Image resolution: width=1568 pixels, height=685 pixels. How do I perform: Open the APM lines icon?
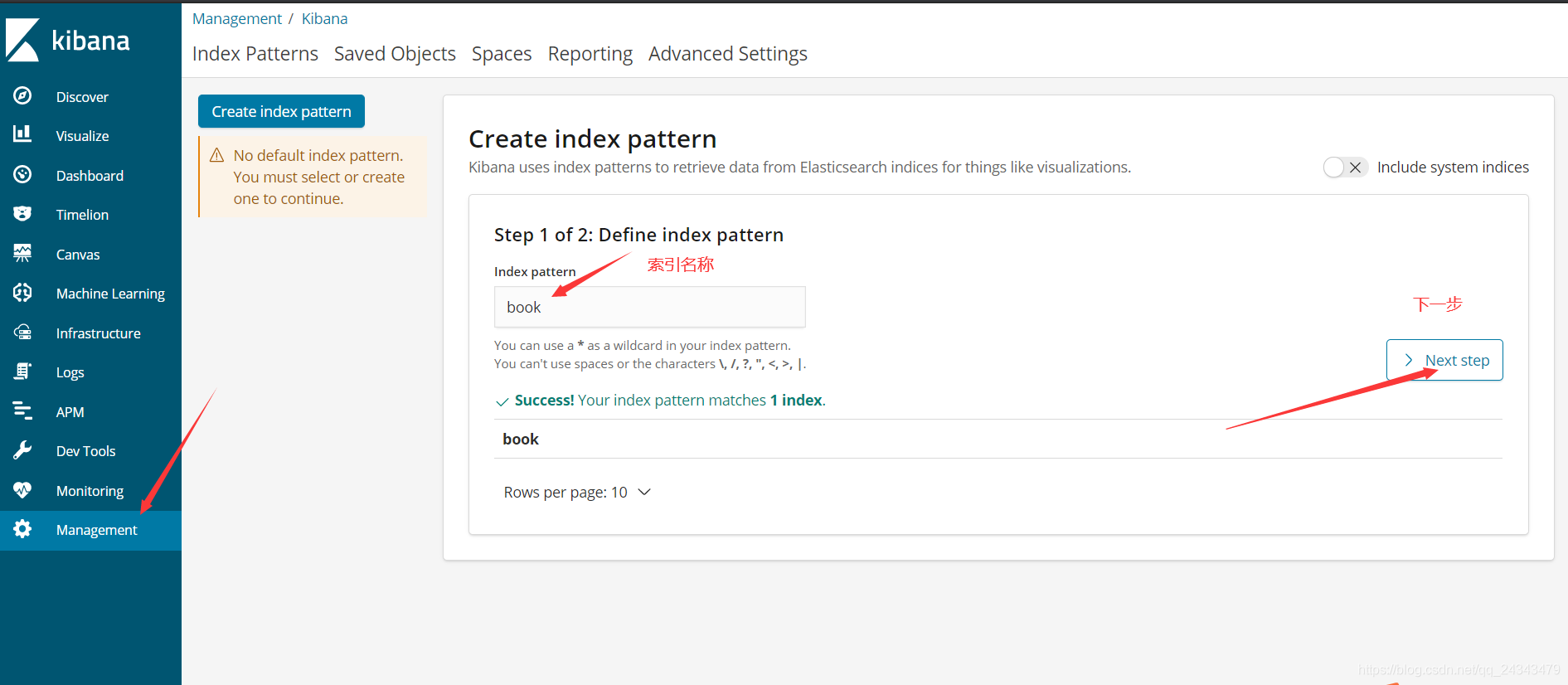click(22, 411)
